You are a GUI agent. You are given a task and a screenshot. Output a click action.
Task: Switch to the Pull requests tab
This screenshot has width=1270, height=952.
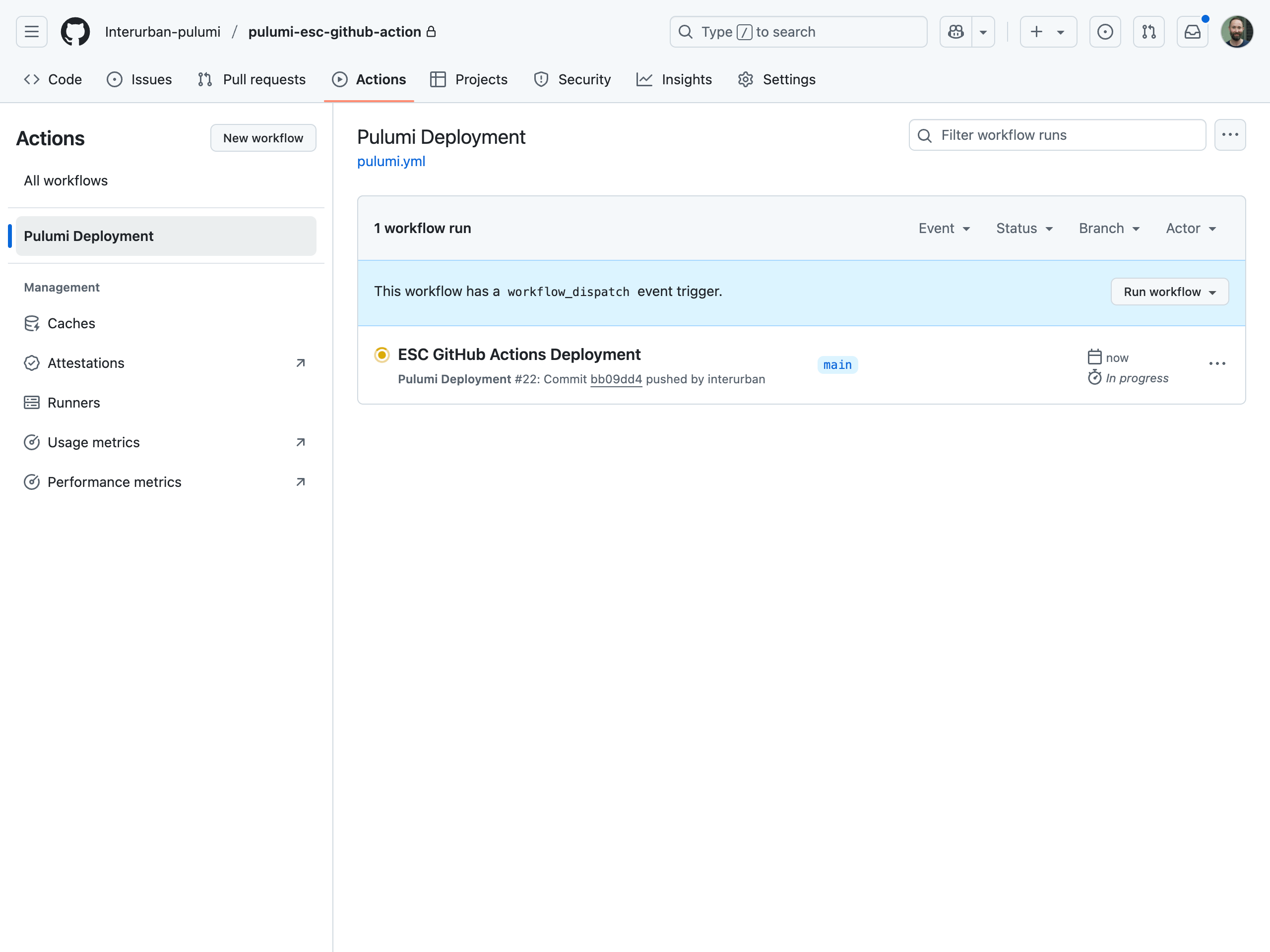tap(252, 79)
